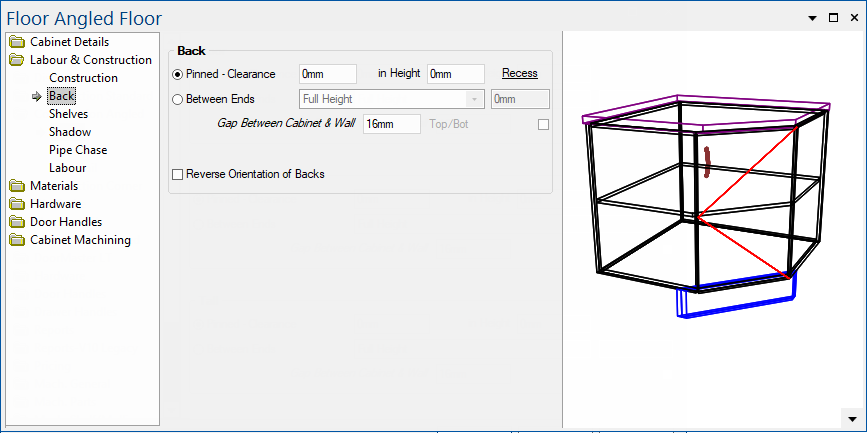The width and height of the screenshot is (867, 433).
Task: Click the pin icon in title bar
Action: (x=812, y=18)
